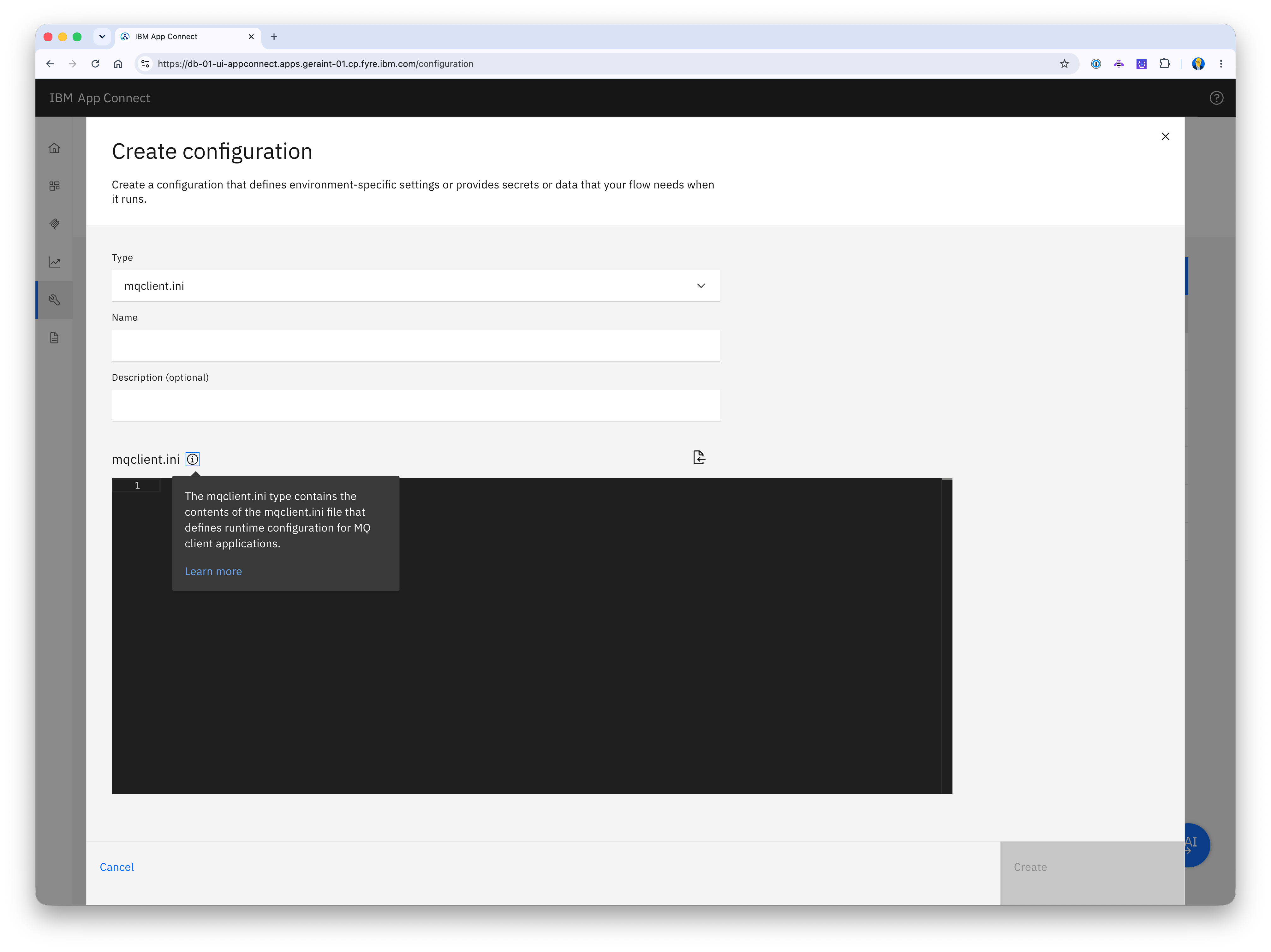Click the Name input field
The image size is (1271, 952).
[x=415, y=345]
